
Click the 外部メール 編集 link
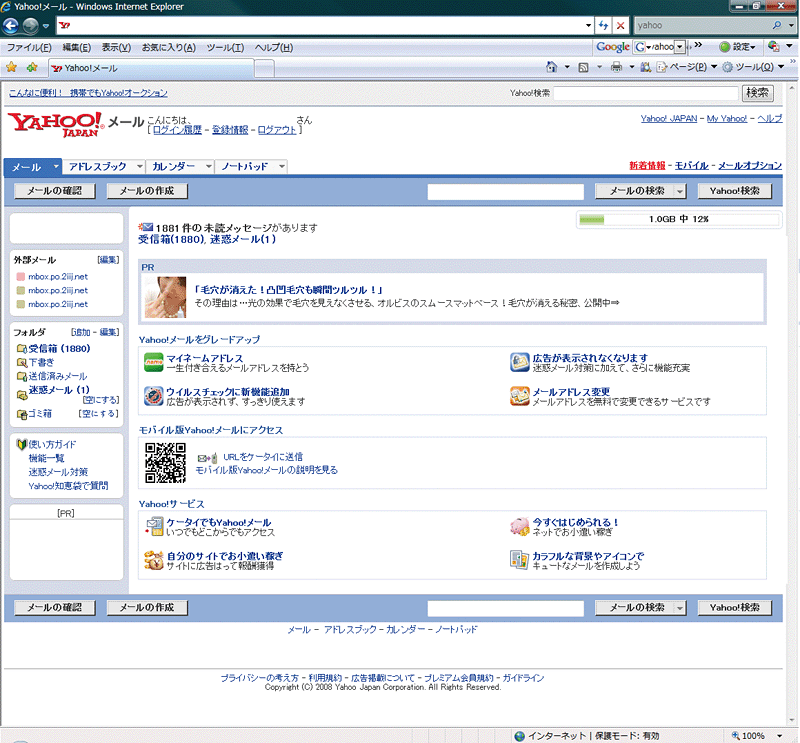(x=108, y=260)
